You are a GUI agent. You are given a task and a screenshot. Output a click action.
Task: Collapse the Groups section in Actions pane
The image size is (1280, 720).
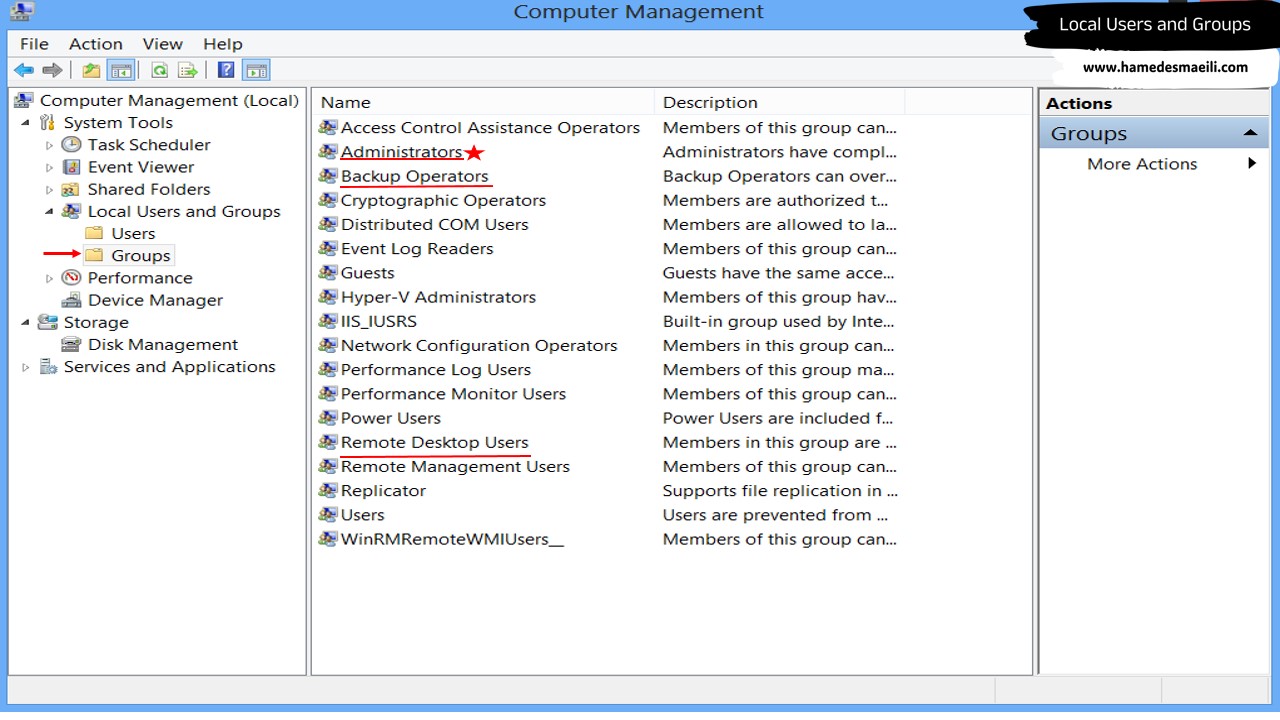click(x=1250, y=133)
